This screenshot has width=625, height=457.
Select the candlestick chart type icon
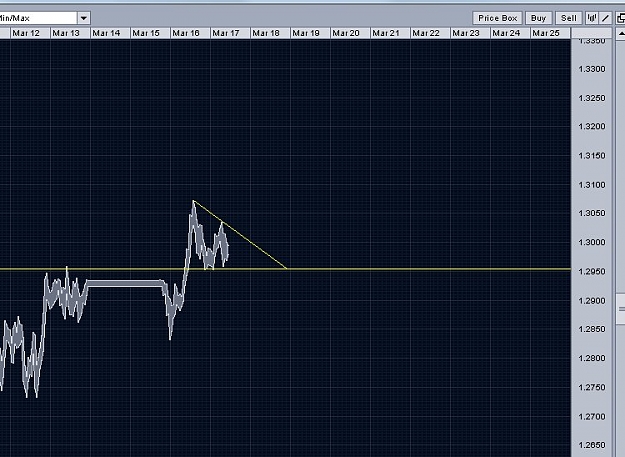(592, 18)
